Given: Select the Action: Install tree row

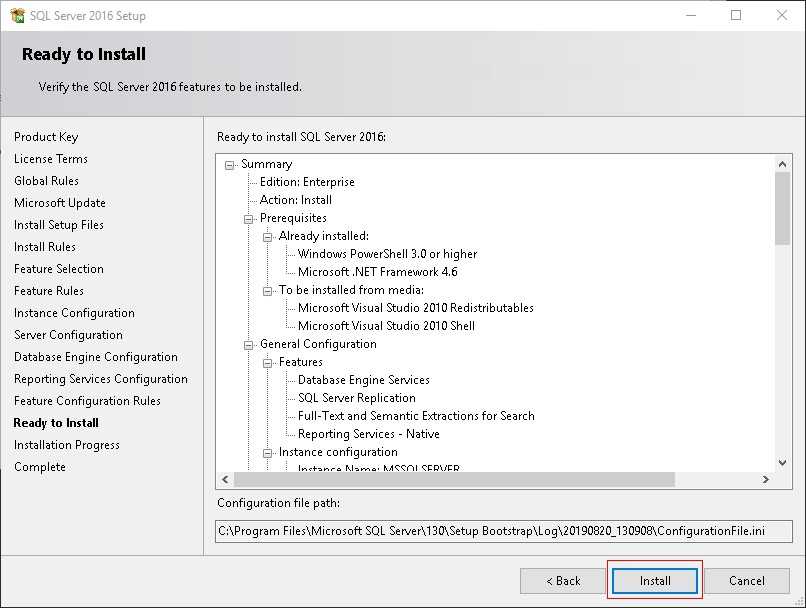Looking at the screenshot, I should coord(296,200).
